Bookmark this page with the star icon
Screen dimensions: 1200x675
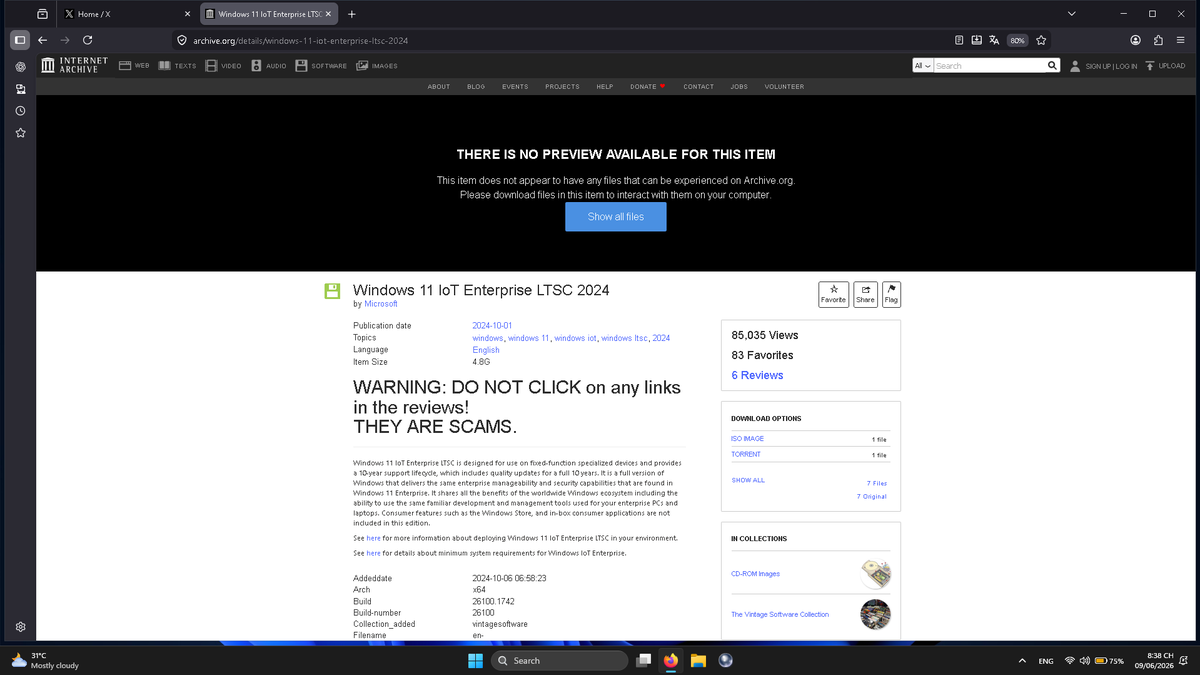click(1041, 40)
